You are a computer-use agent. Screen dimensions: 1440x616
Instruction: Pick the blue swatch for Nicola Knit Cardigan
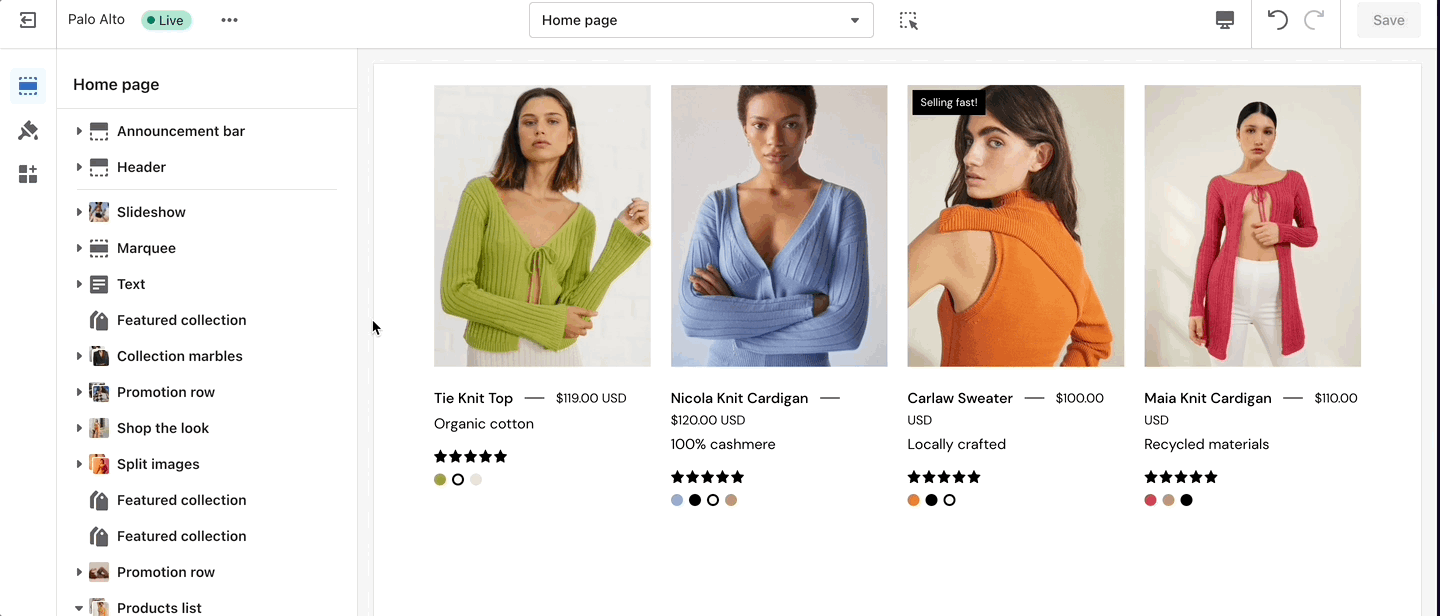pyautogui.click(x=677, y=500)
